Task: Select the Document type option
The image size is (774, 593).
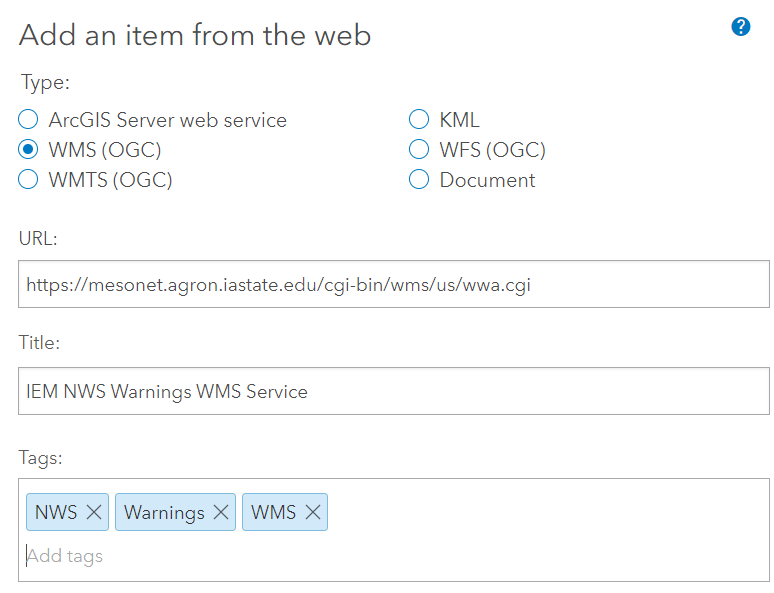Action: point(419,180)
